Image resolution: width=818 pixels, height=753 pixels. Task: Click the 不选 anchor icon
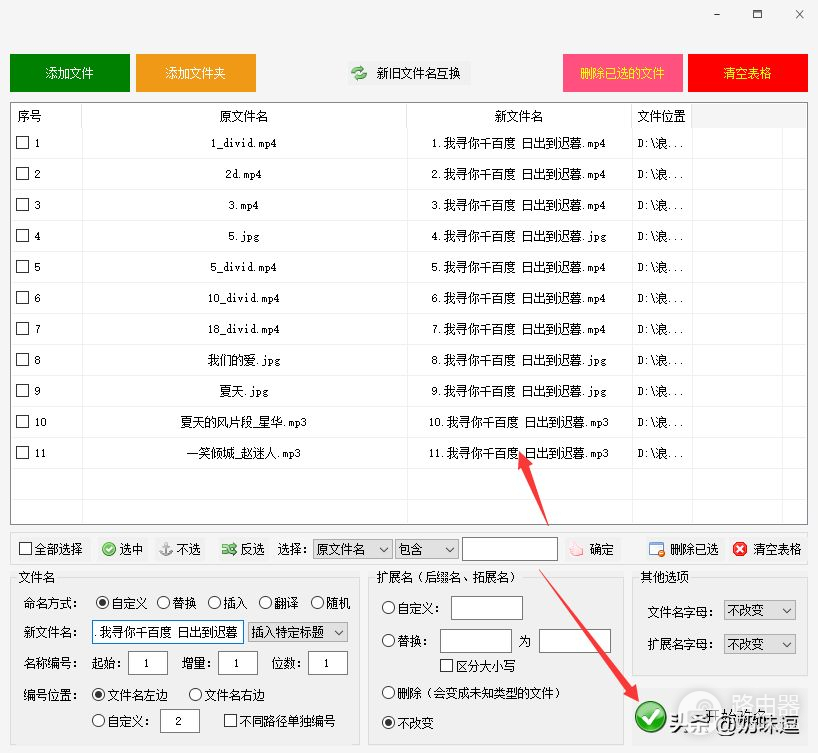(166, 549)
